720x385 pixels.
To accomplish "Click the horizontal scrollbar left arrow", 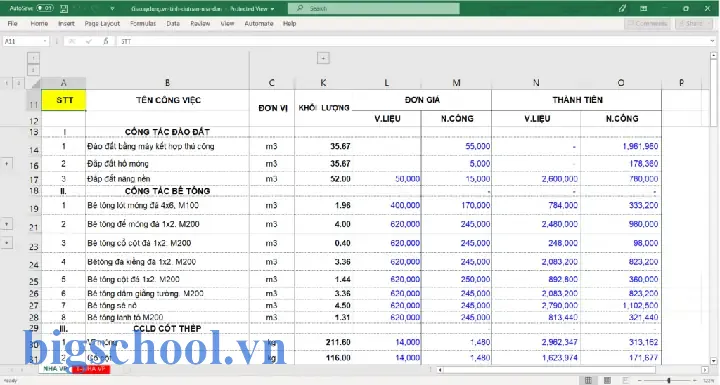I will (x=440, y=369).
